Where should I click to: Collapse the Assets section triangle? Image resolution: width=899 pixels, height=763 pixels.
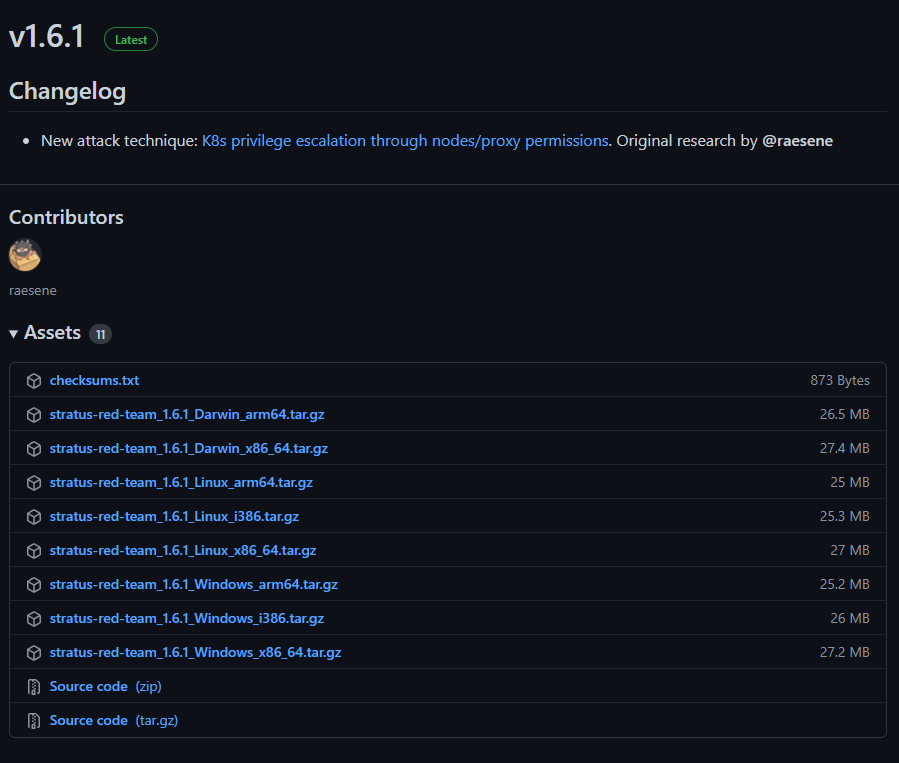[x=13, y=334]
